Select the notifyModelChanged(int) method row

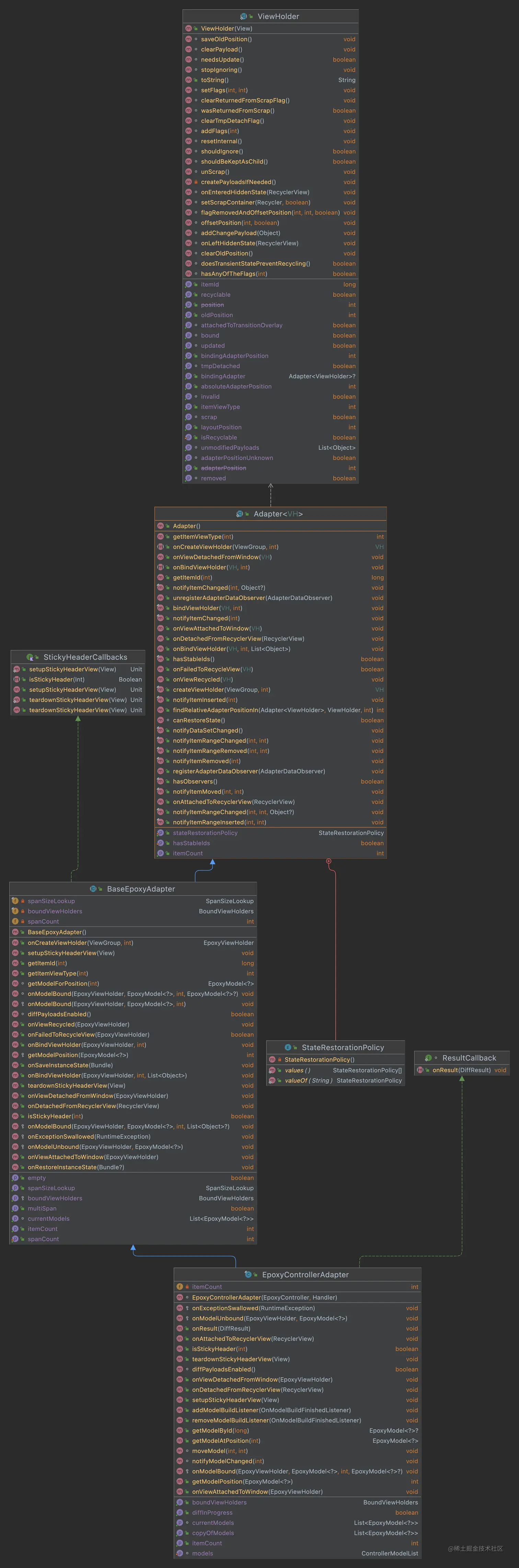coord(297,1461)
